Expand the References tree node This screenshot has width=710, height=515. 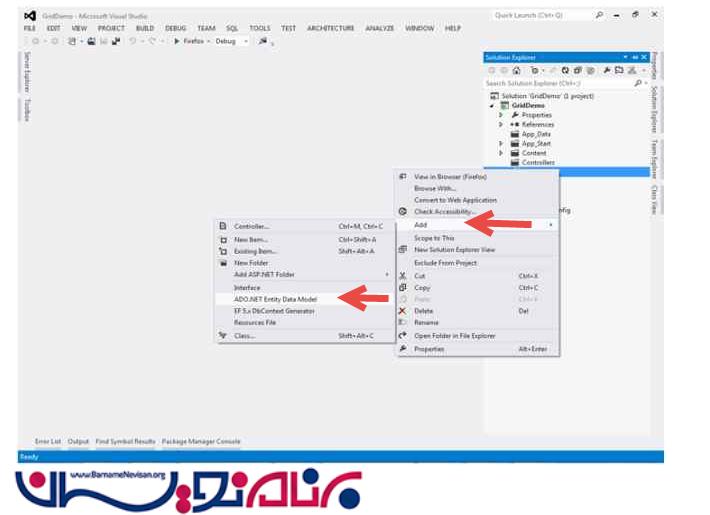coord(500,124)
